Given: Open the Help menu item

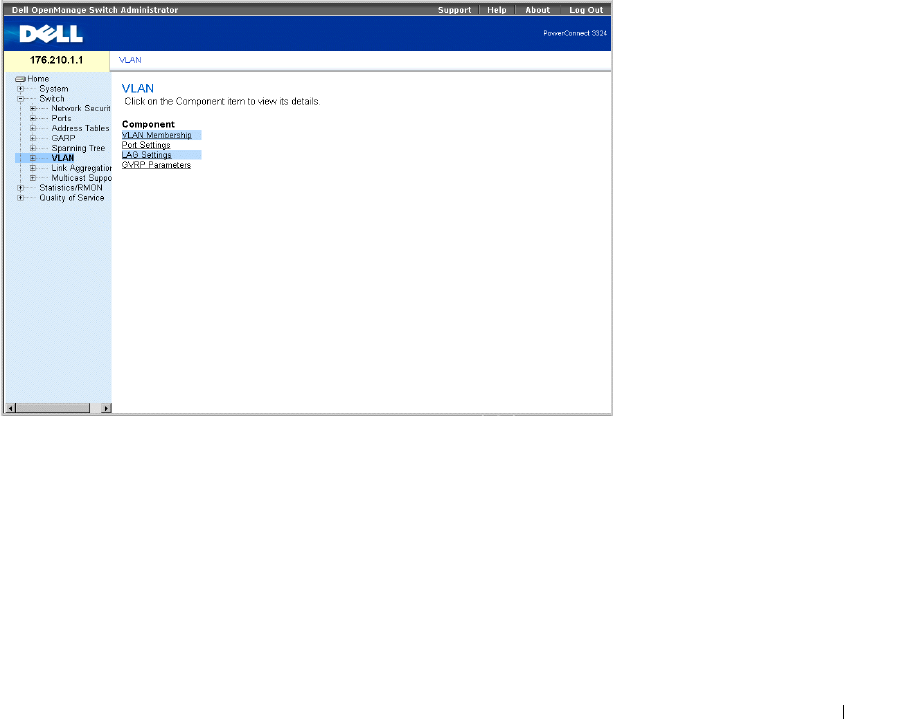Looking at the screenshot, I should 496,10.
